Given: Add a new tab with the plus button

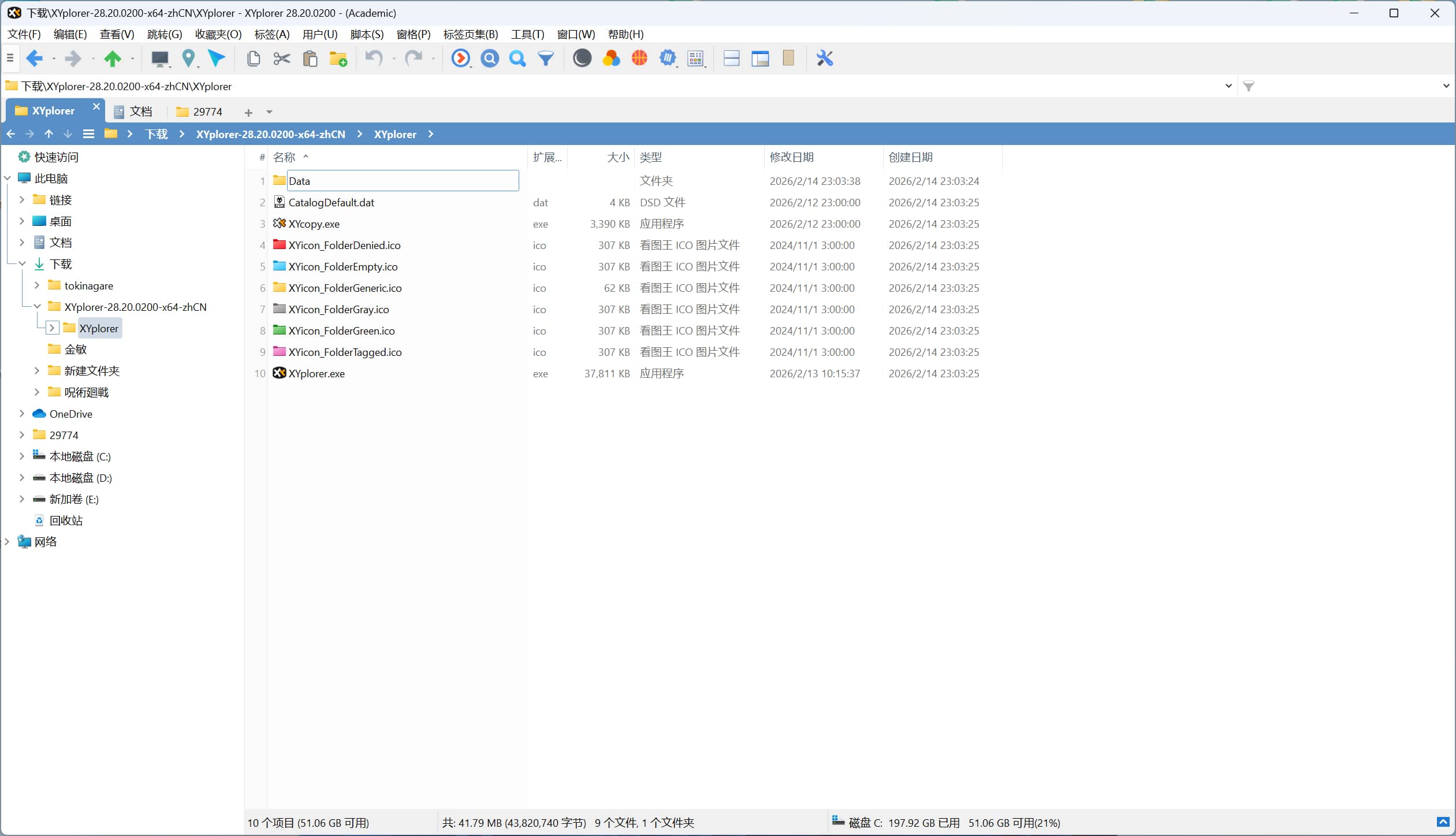Looking at the screenshot, I should (x=248, y=112).
